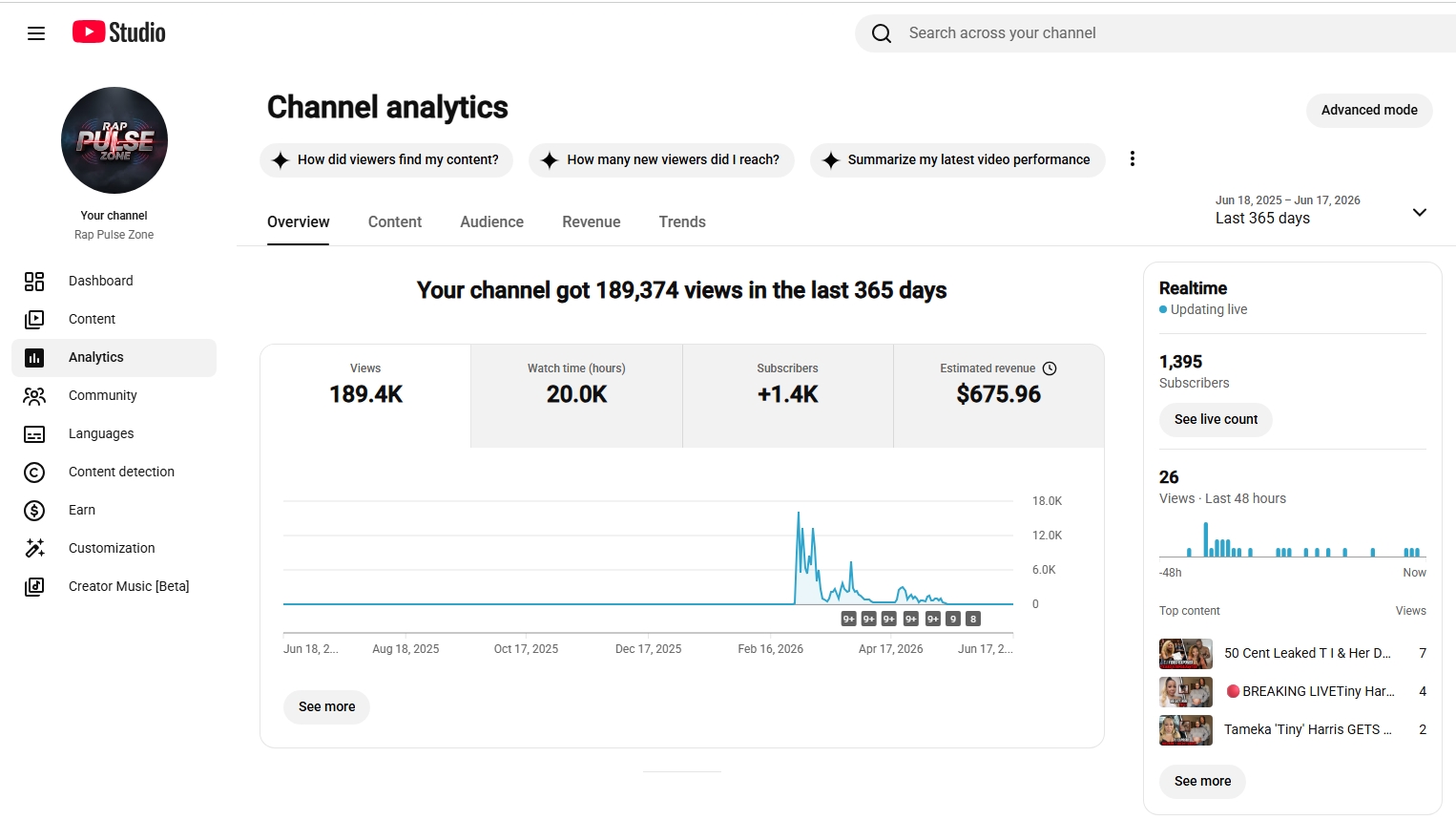Click the estimated revenue clock icon
Viewport: 1456px width, 820px height.
1050,368
